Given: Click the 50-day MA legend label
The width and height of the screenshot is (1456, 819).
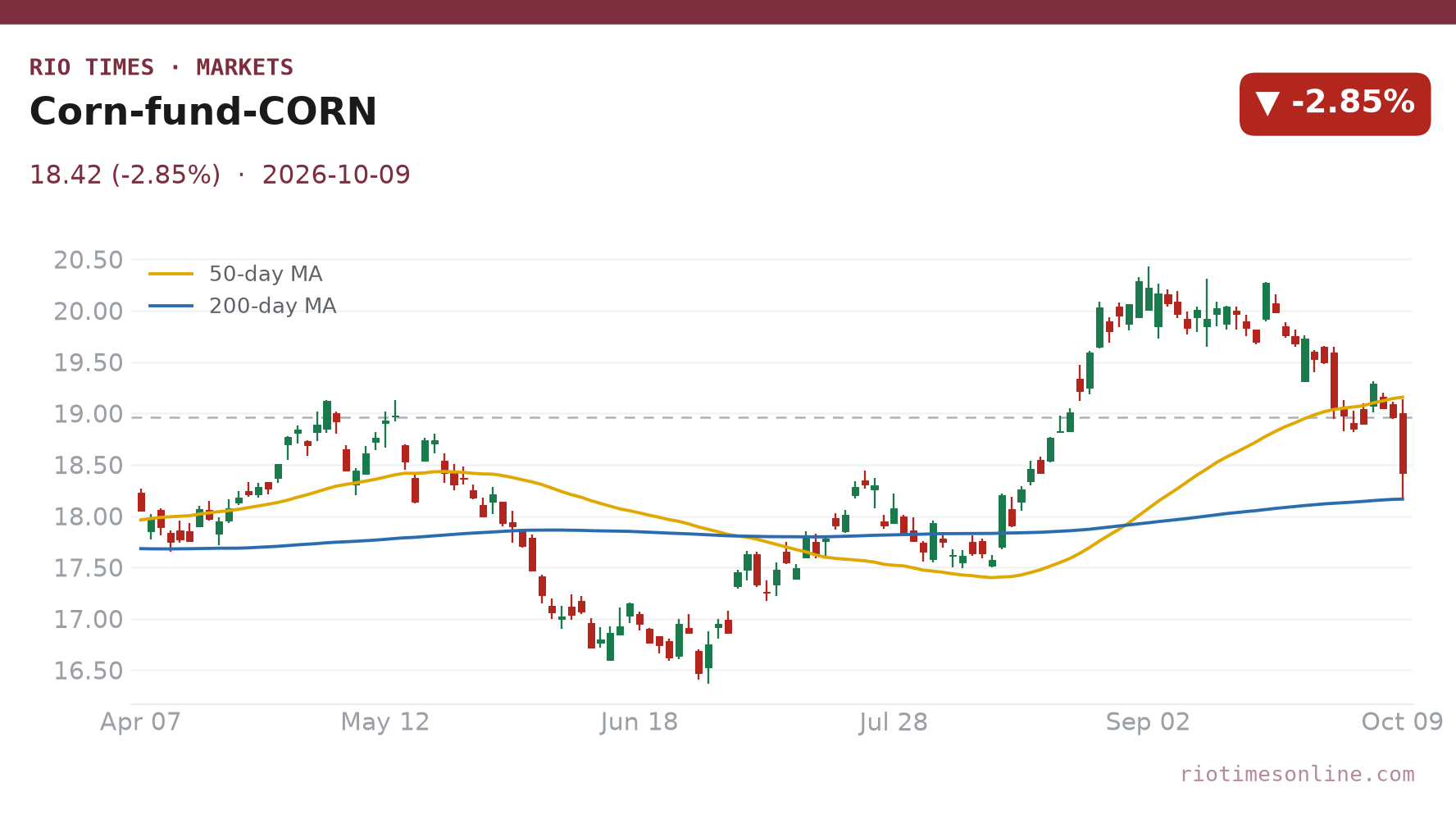Looking at the screenshot, I should tap(266, 274).
